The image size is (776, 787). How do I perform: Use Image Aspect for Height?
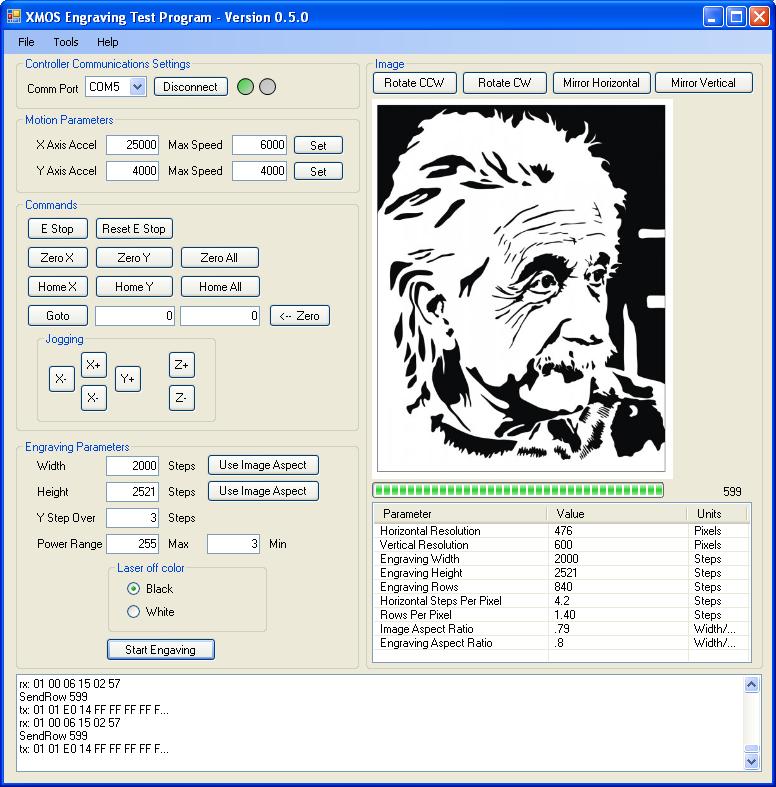click(263, 491)
